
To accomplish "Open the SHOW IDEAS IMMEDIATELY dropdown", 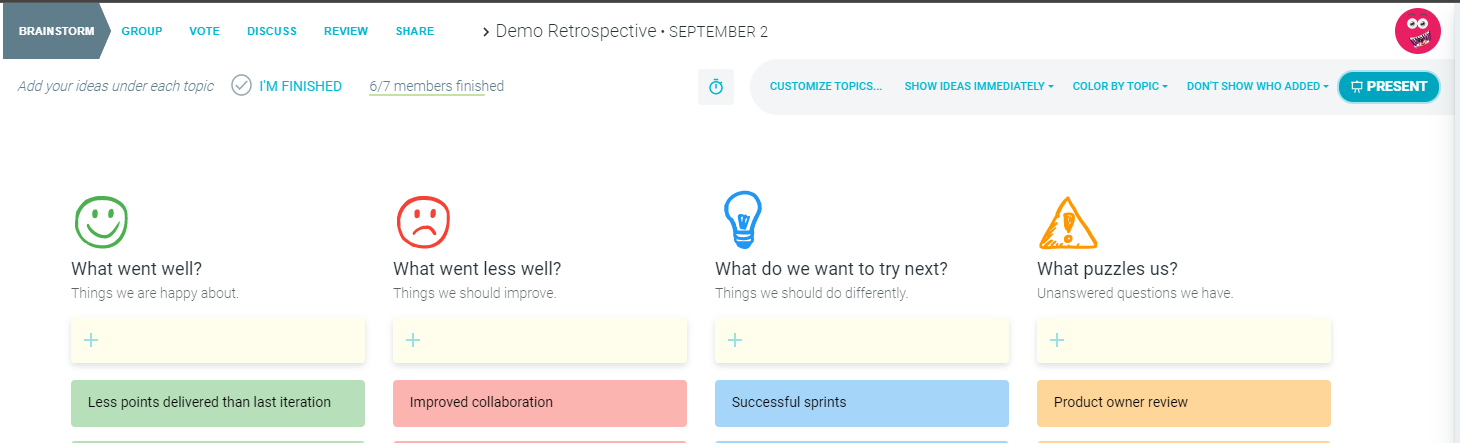I will [979, 86].
